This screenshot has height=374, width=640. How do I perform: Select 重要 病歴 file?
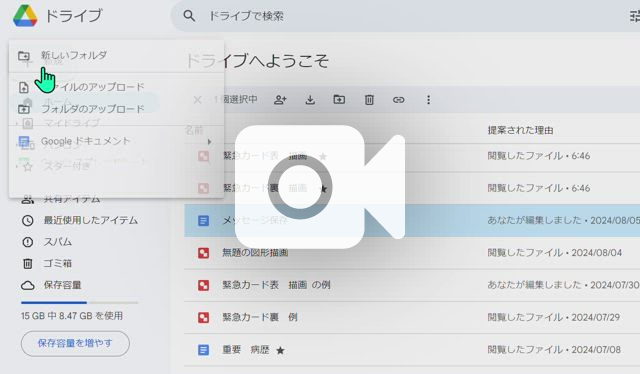[246, 350]
